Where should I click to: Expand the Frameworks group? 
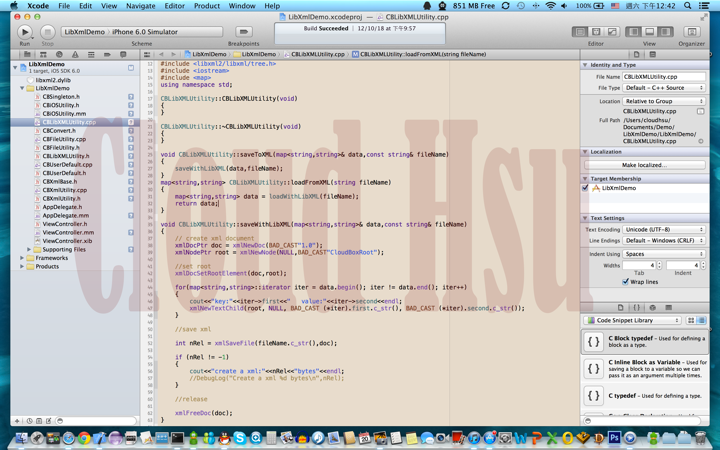22,258
